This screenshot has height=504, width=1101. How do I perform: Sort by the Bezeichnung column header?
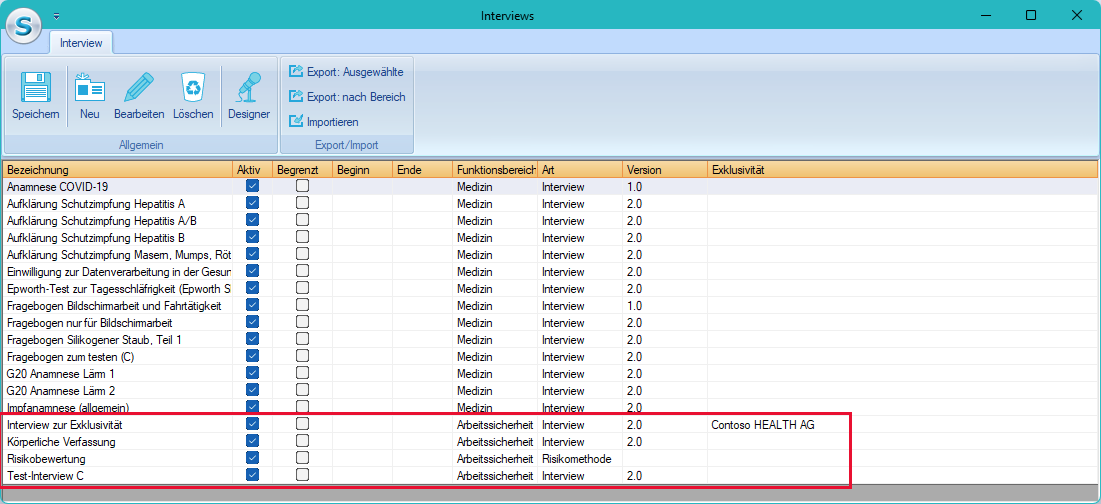(x=118, y=169)
